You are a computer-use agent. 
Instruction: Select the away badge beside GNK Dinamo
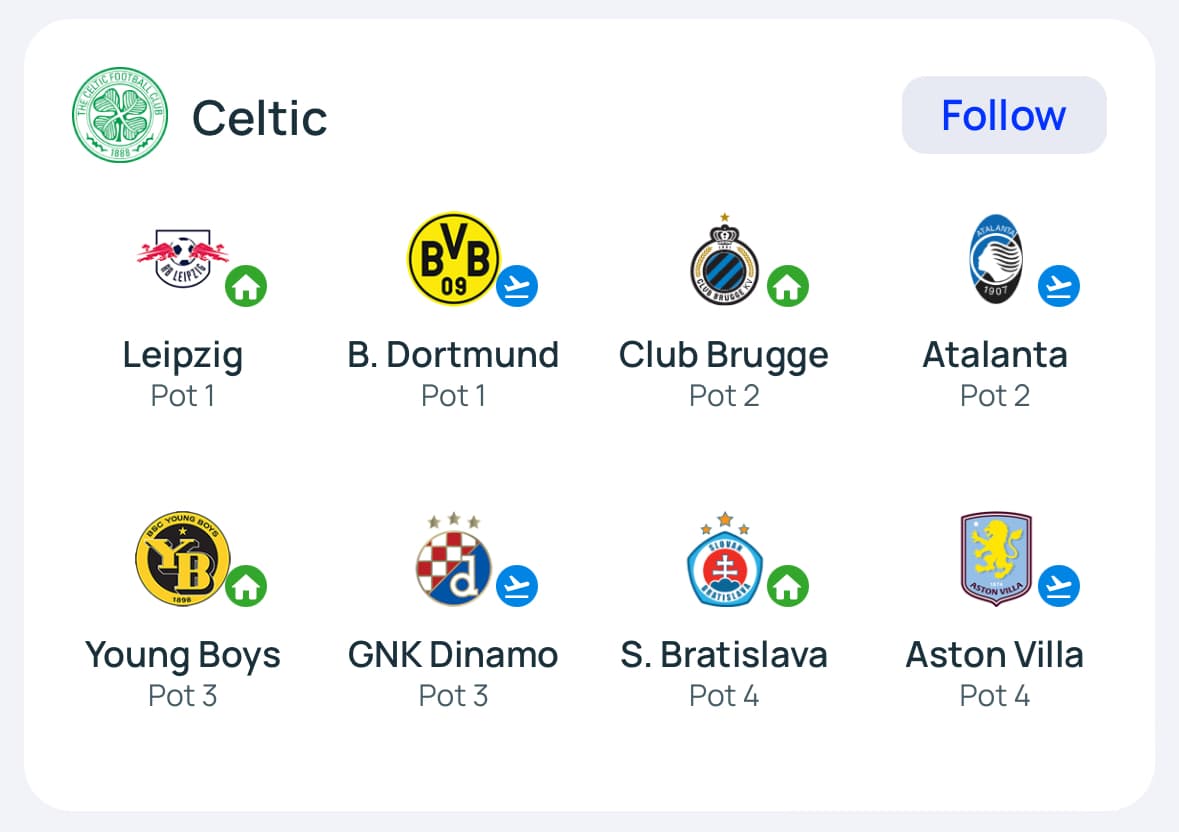click(x=517, y=587)
